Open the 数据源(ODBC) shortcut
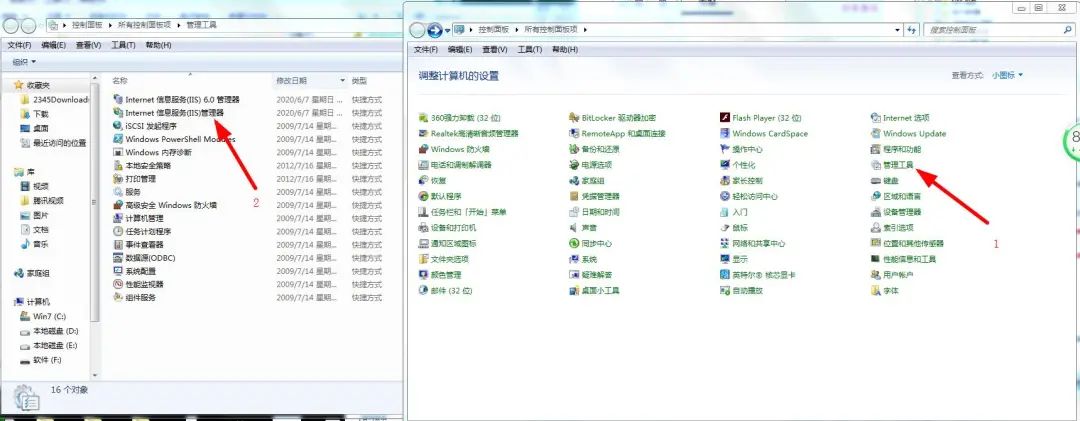This screenshot has width=1080, height=421. tap(150, 257)
